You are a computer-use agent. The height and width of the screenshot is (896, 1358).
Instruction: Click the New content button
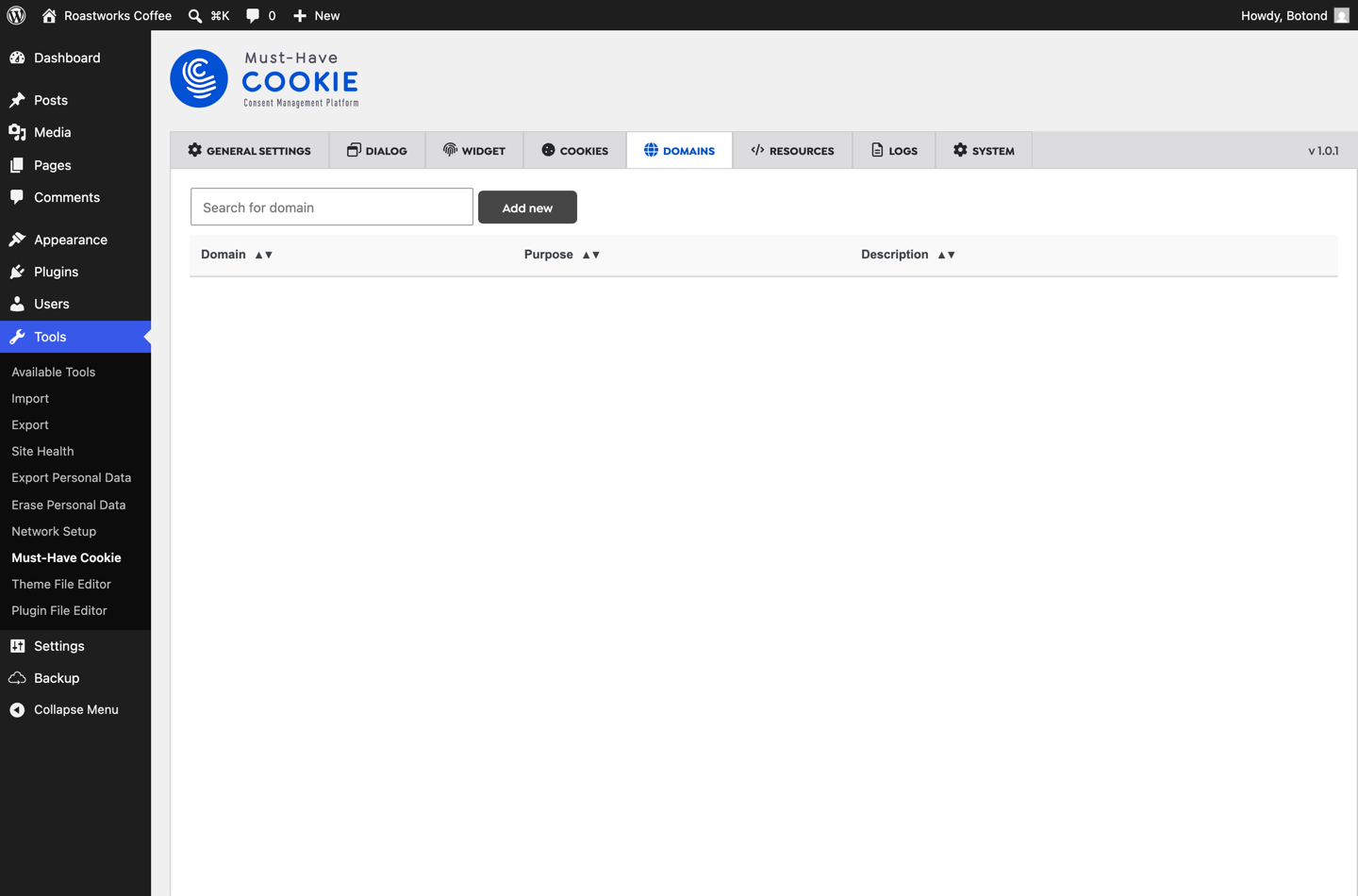[316, 15]
